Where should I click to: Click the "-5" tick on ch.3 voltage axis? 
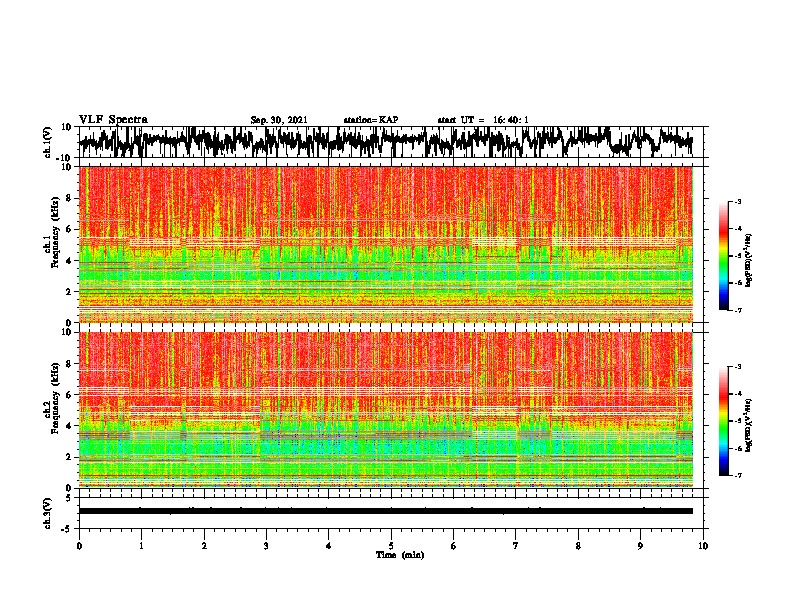pyautogui.click(x=68, y=528)
